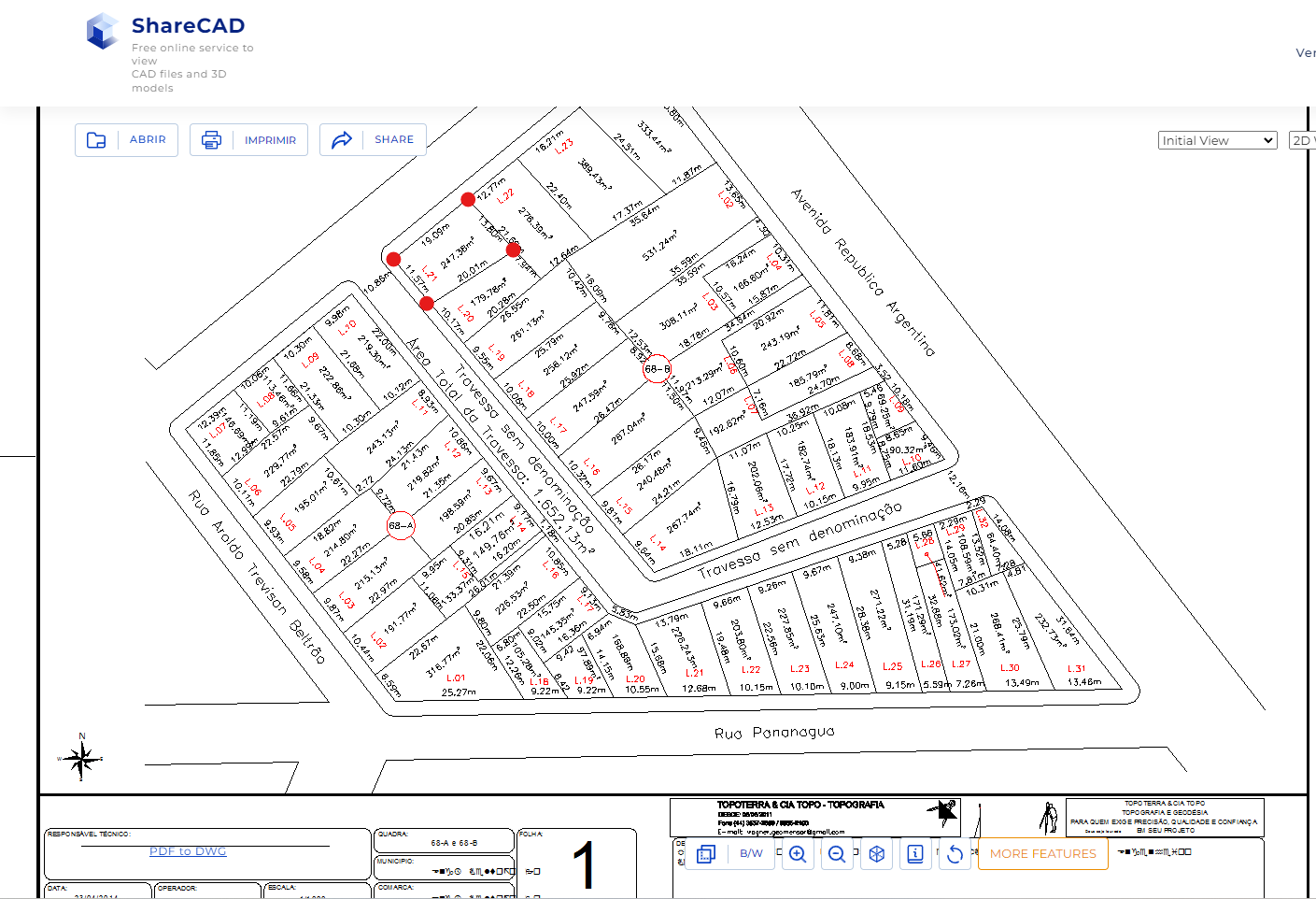
Task: Zoom in with magnifier plus icon
Action: click(x=798, y=853)
